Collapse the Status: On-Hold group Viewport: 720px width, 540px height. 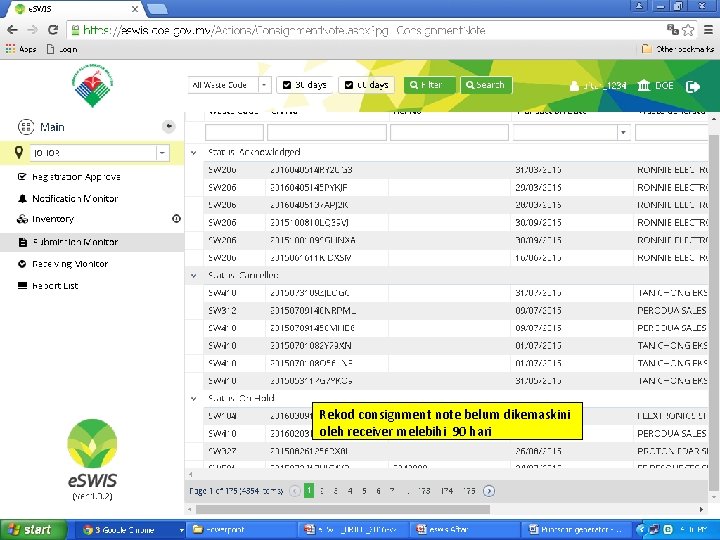coord(193,399)
